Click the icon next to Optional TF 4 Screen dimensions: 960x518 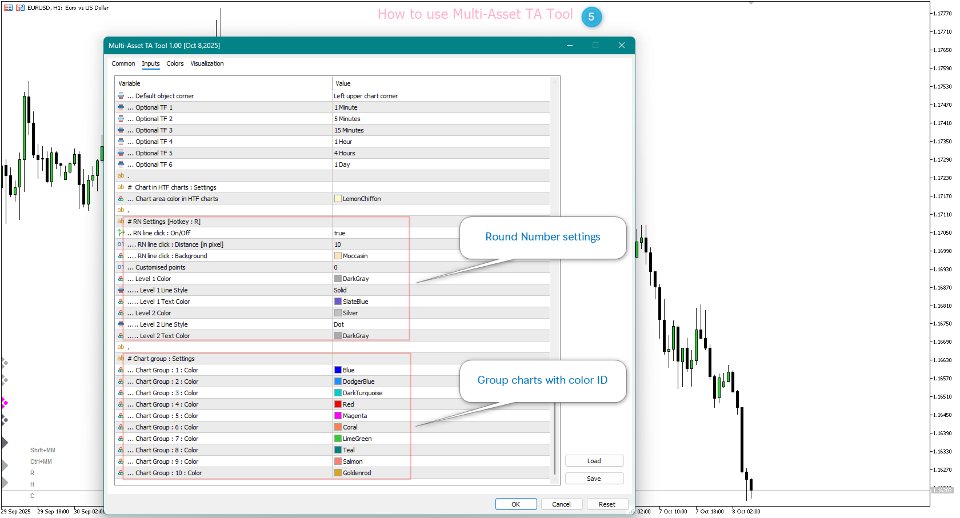pyautogui.click(x=121, y=141)
